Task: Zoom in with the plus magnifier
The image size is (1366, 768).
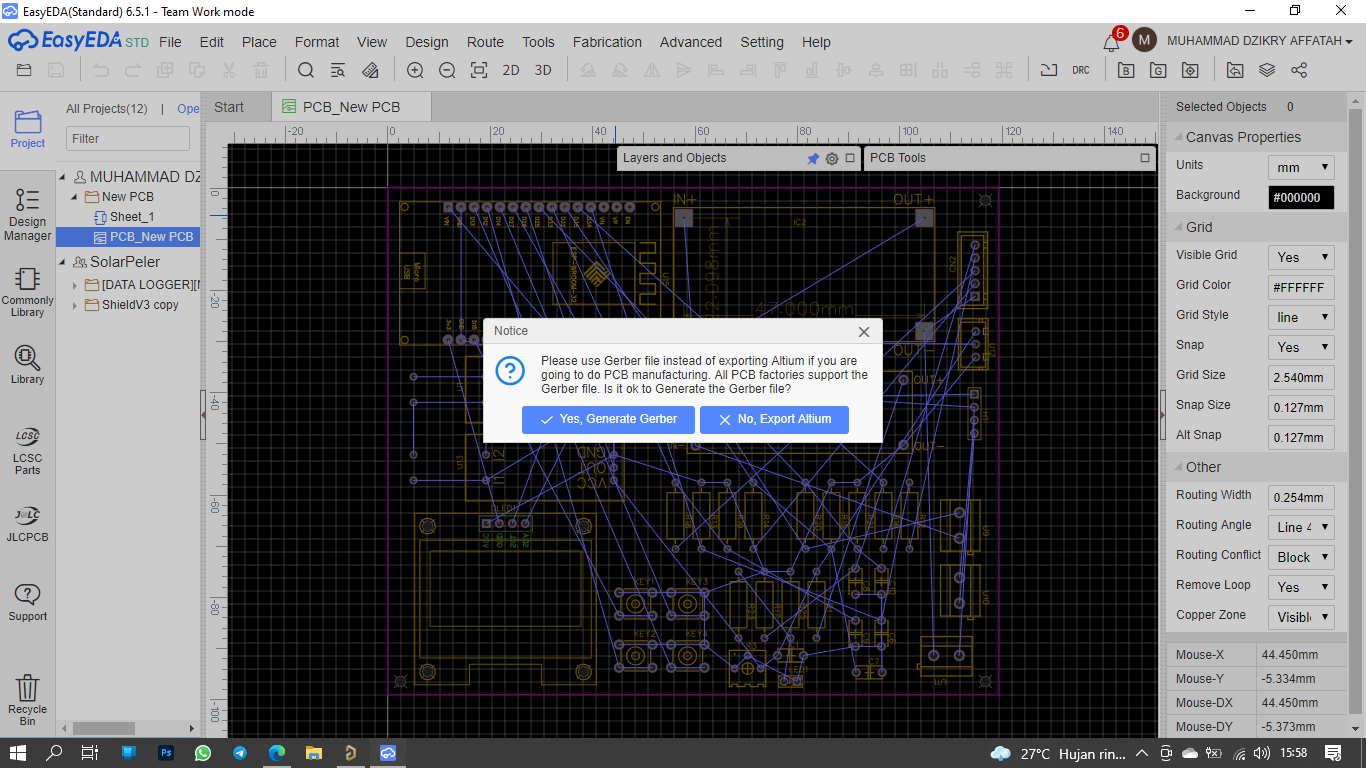Action: point(415,70)
